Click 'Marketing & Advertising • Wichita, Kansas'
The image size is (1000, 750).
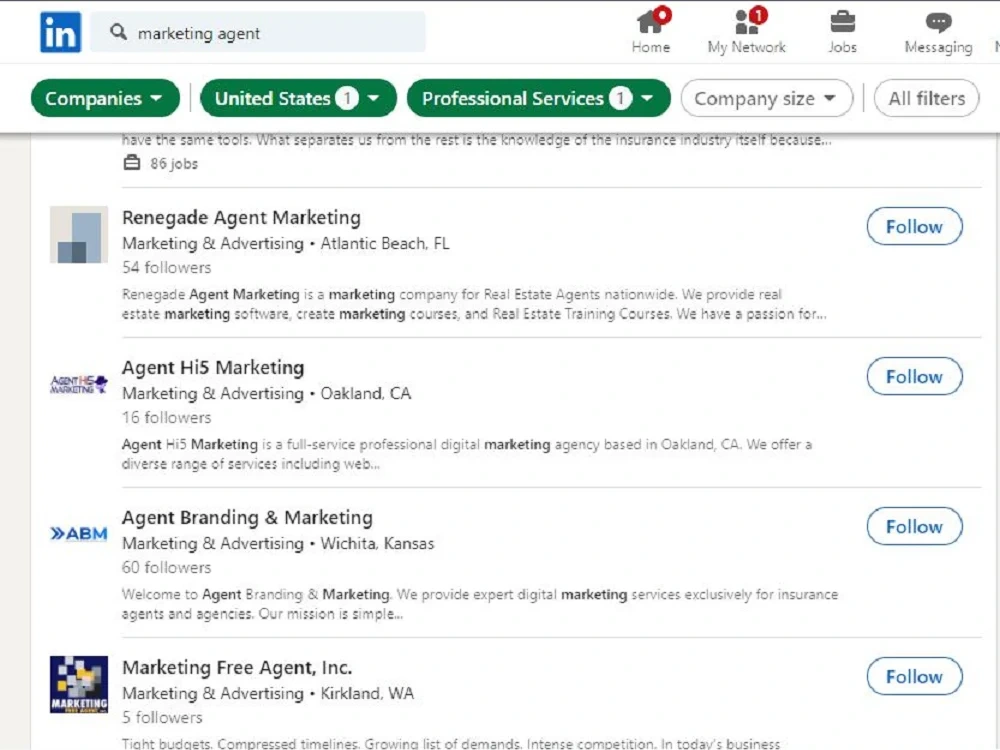point(278,543)
